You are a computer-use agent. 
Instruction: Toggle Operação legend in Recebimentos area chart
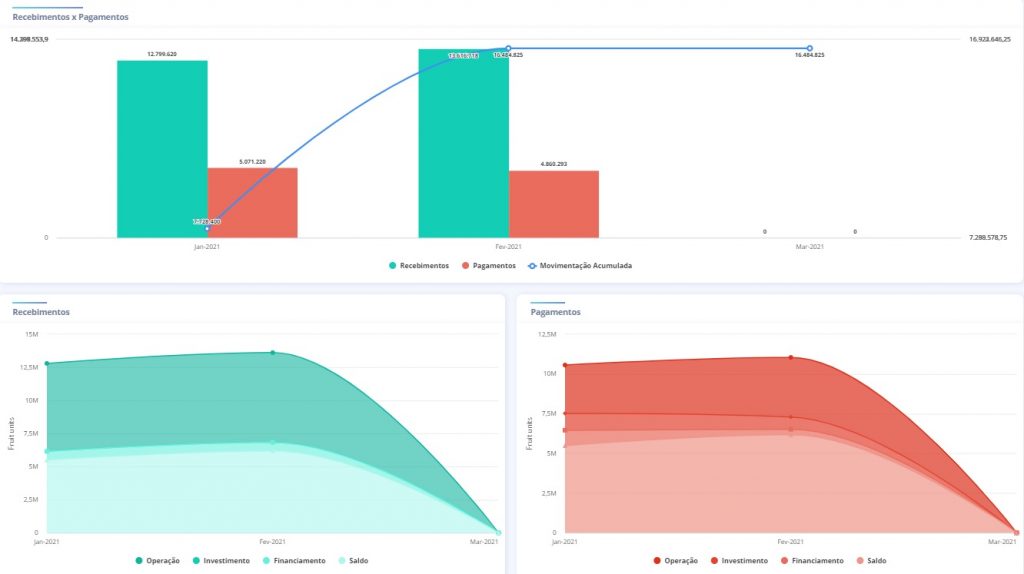(156, 561)
